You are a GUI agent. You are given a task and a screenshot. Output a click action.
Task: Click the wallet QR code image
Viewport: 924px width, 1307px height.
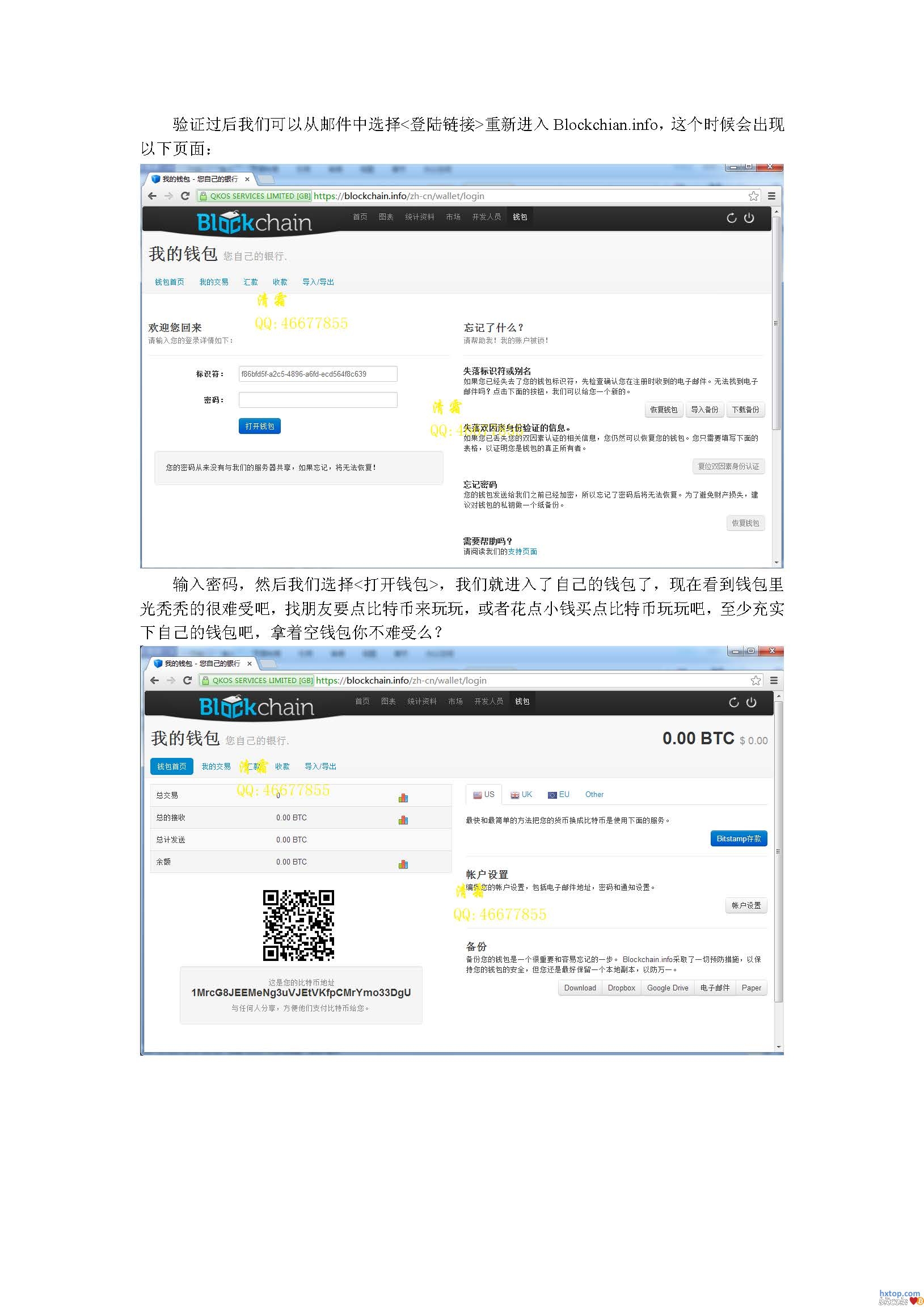pyautogui.click(x=298, y=925)
